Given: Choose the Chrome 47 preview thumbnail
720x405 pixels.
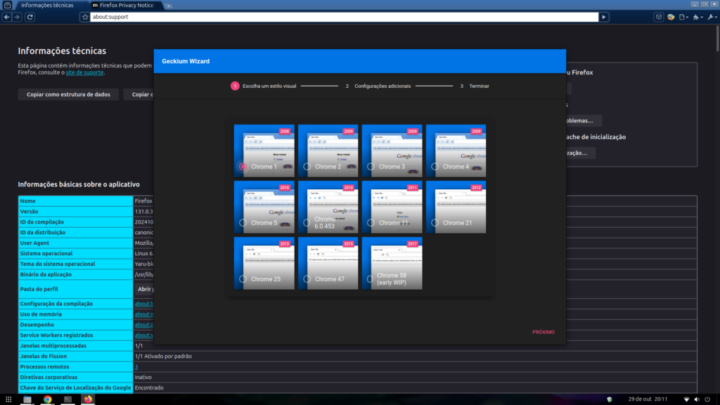Looking at the screenshot, I should (x=328, y=263).
